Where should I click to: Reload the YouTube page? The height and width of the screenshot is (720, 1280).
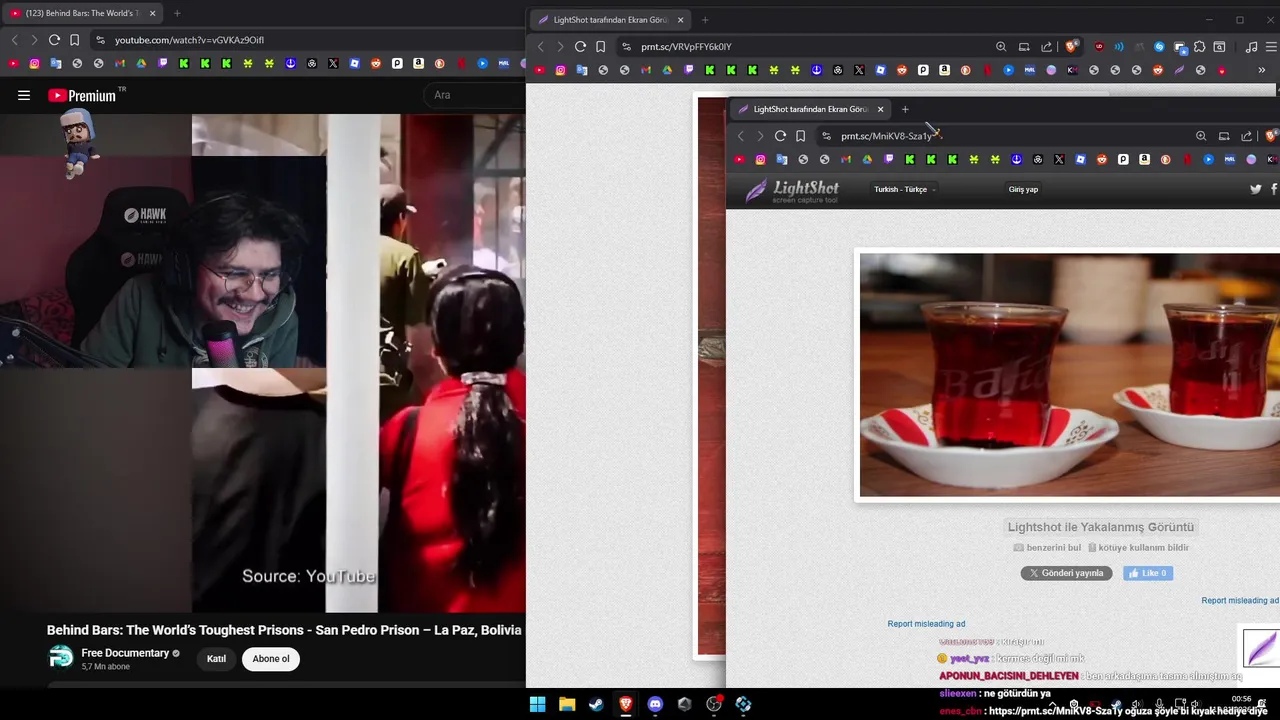[x=54, y=40]
